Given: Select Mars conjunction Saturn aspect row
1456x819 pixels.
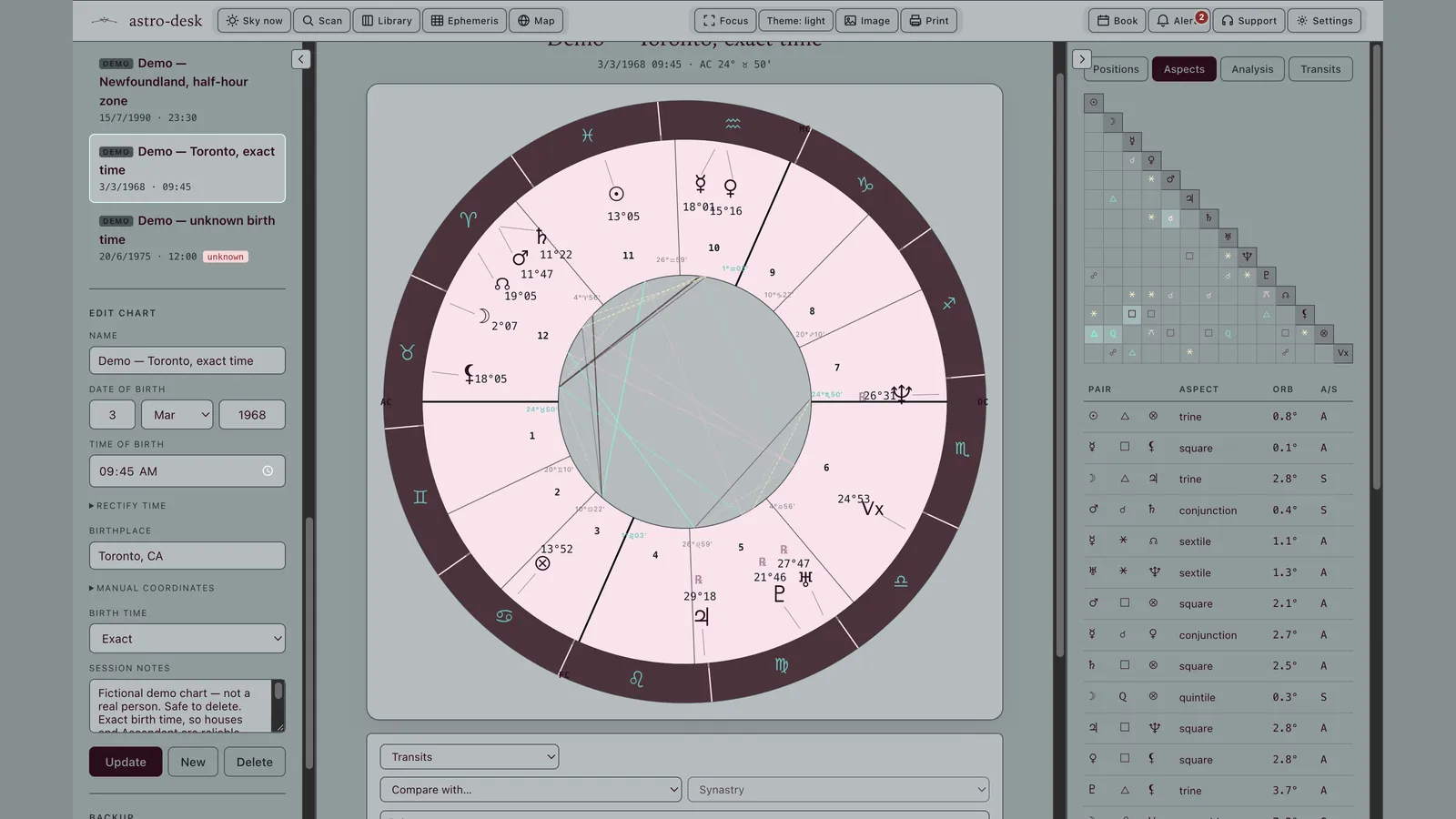Looking at the screenshot, I should pos(1218,511).
